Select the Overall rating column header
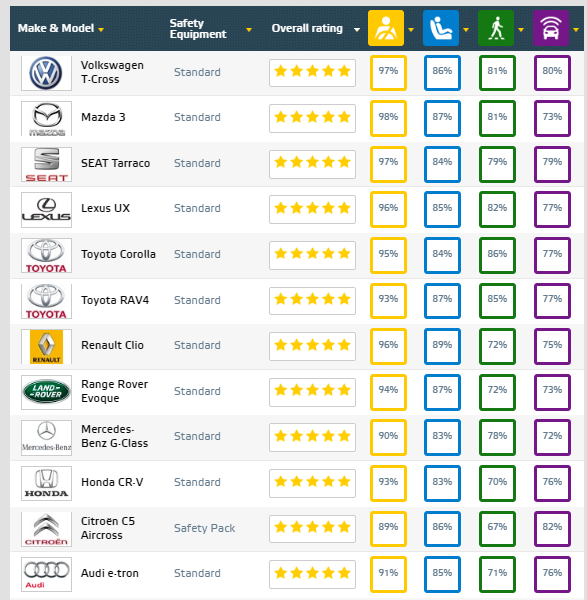 click(307, 28)
